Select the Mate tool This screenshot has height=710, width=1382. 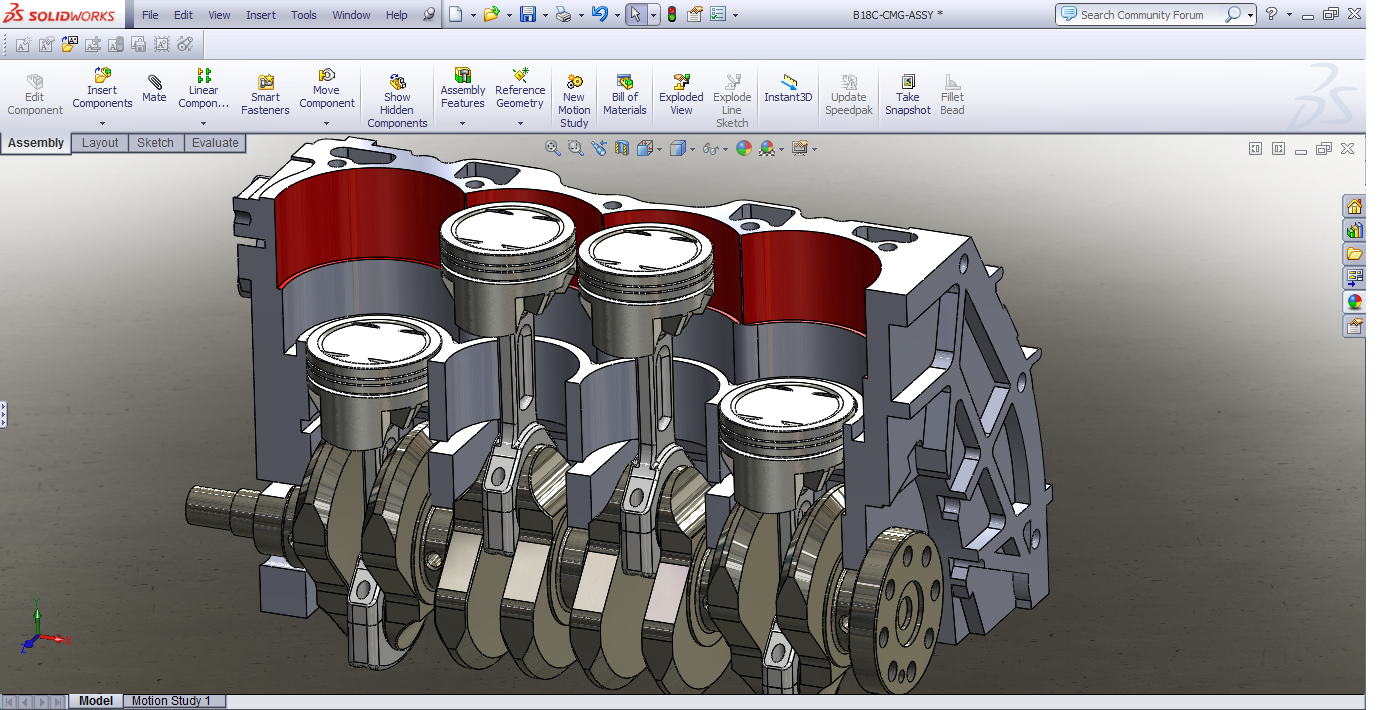(154, 88)
